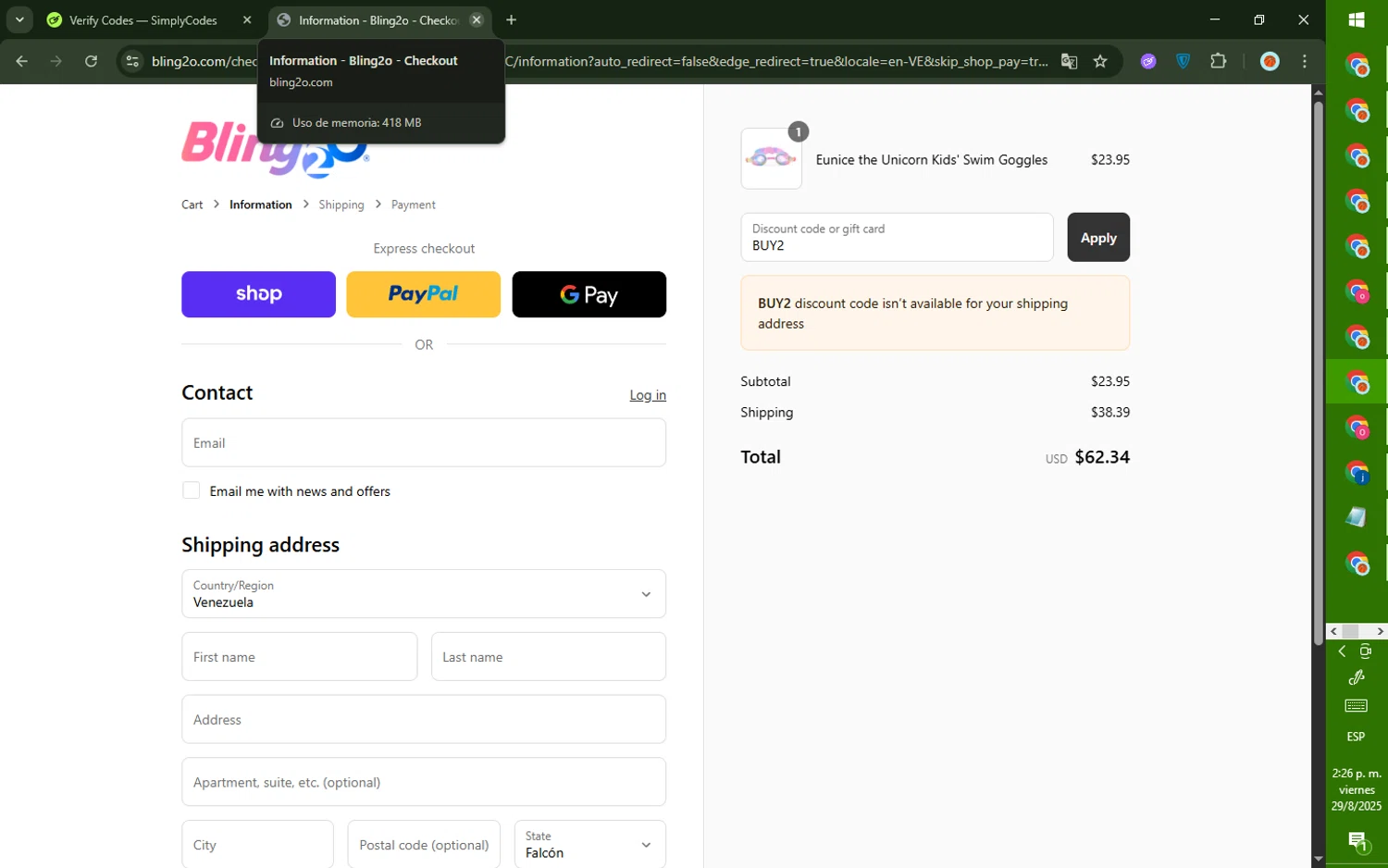The width and height of the screenshot is (1388, 868).
Task: Close the Verify Codes — SimplyCodes tab
Action: click(246, 19)
